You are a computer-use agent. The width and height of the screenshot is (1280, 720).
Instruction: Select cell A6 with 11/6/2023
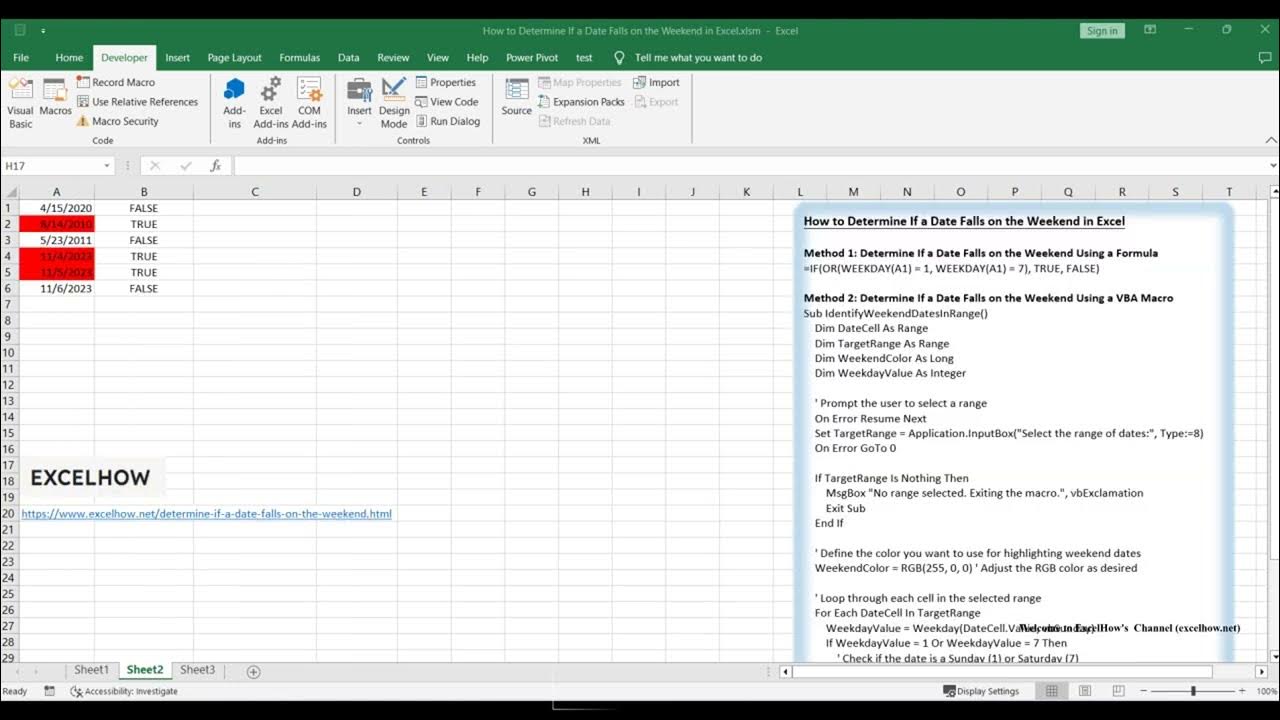coord(56,288)
